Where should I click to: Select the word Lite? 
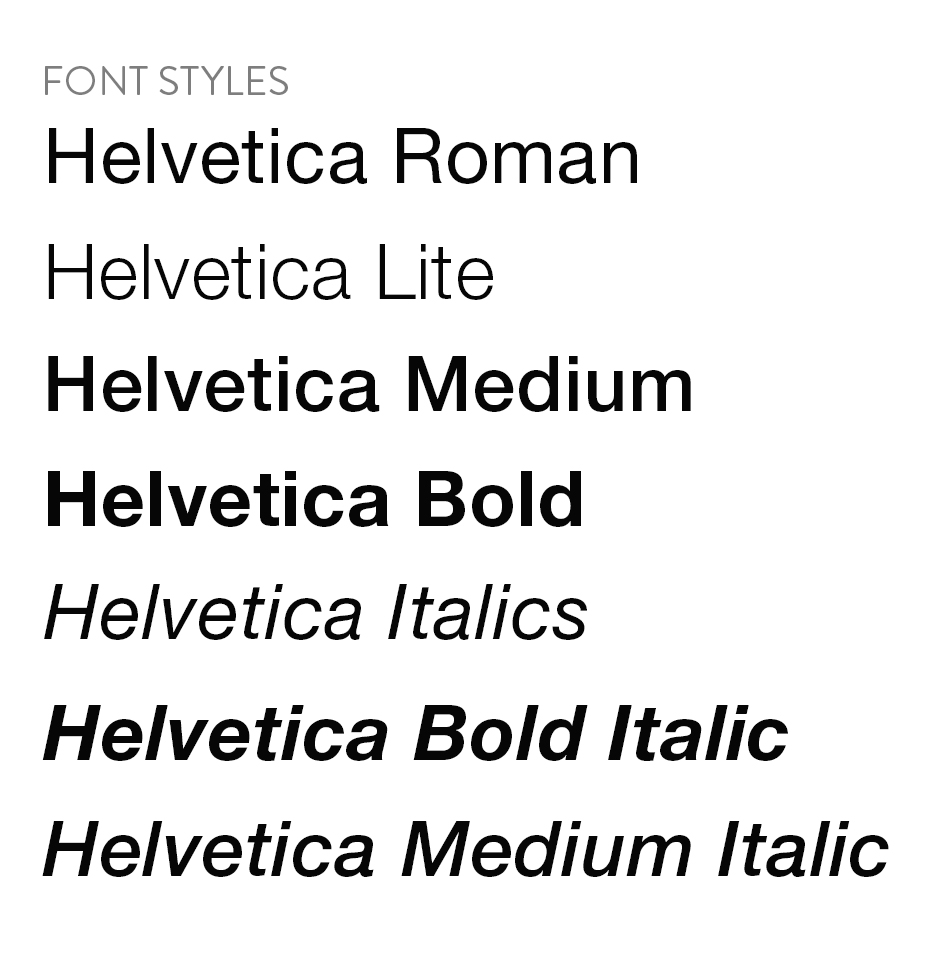pyautogui.click(x=435, y=273)
